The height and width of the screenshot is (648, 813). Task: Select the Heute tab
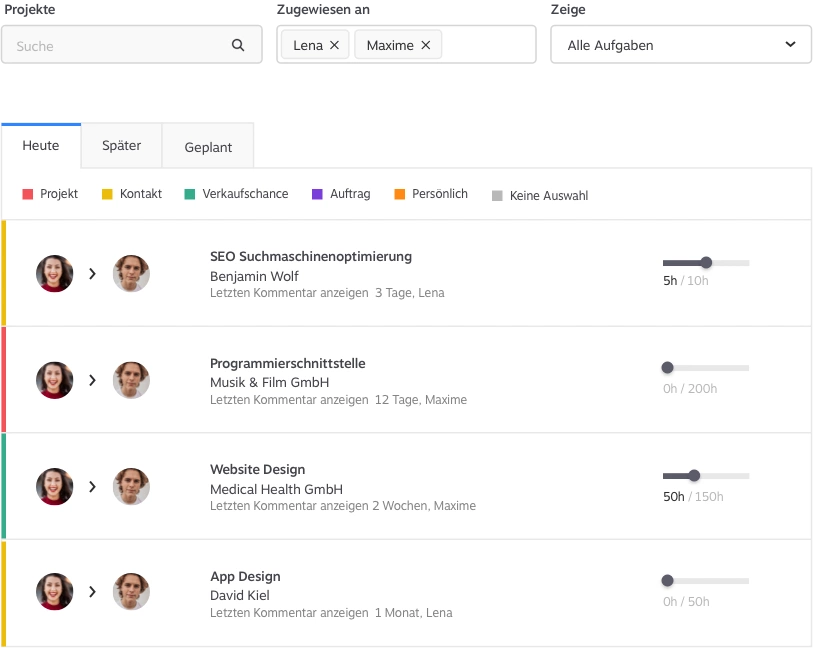41,146
